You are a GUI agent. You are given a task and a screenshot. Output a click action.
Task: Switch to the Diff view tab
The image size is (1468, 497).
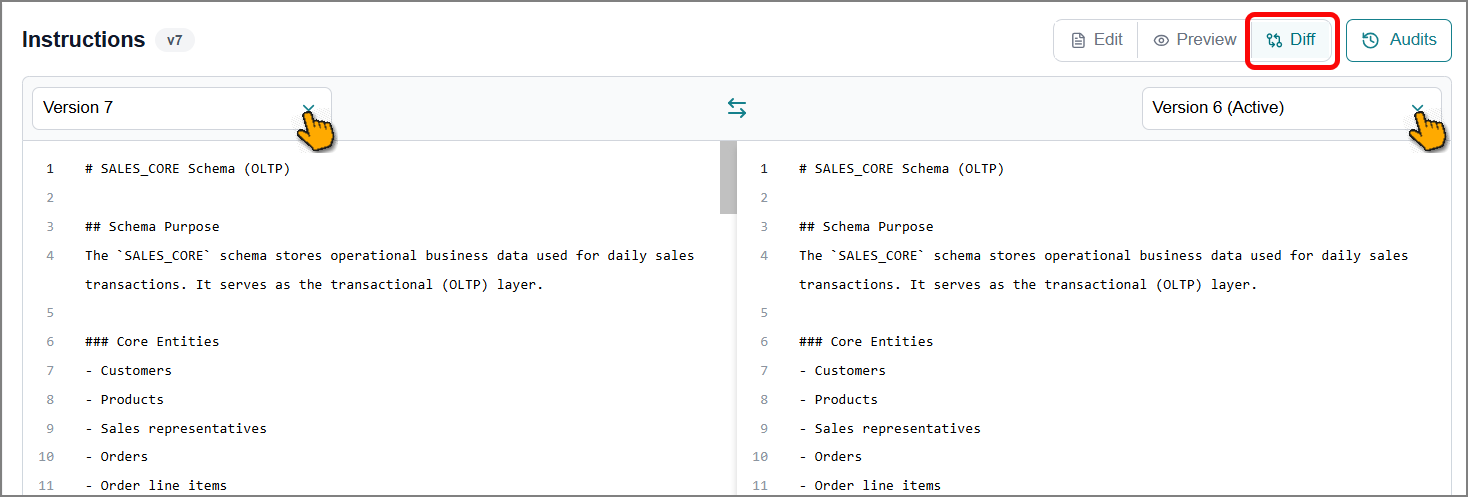click(x=1291, y=40)
